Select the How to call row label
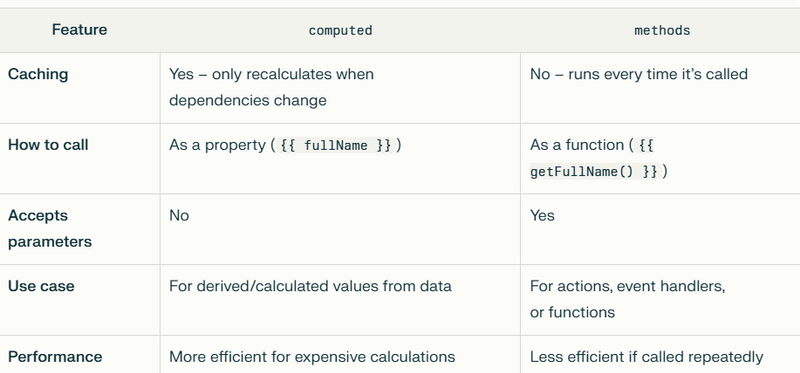 point(48,145)
